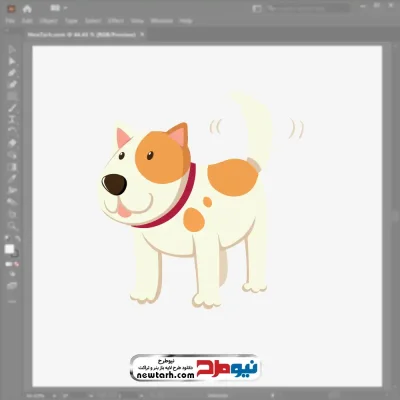The image size is (400, 400).
Task: Close the NewTarh.com document tab
Action: pyautogui.click(x=142, y=34)
